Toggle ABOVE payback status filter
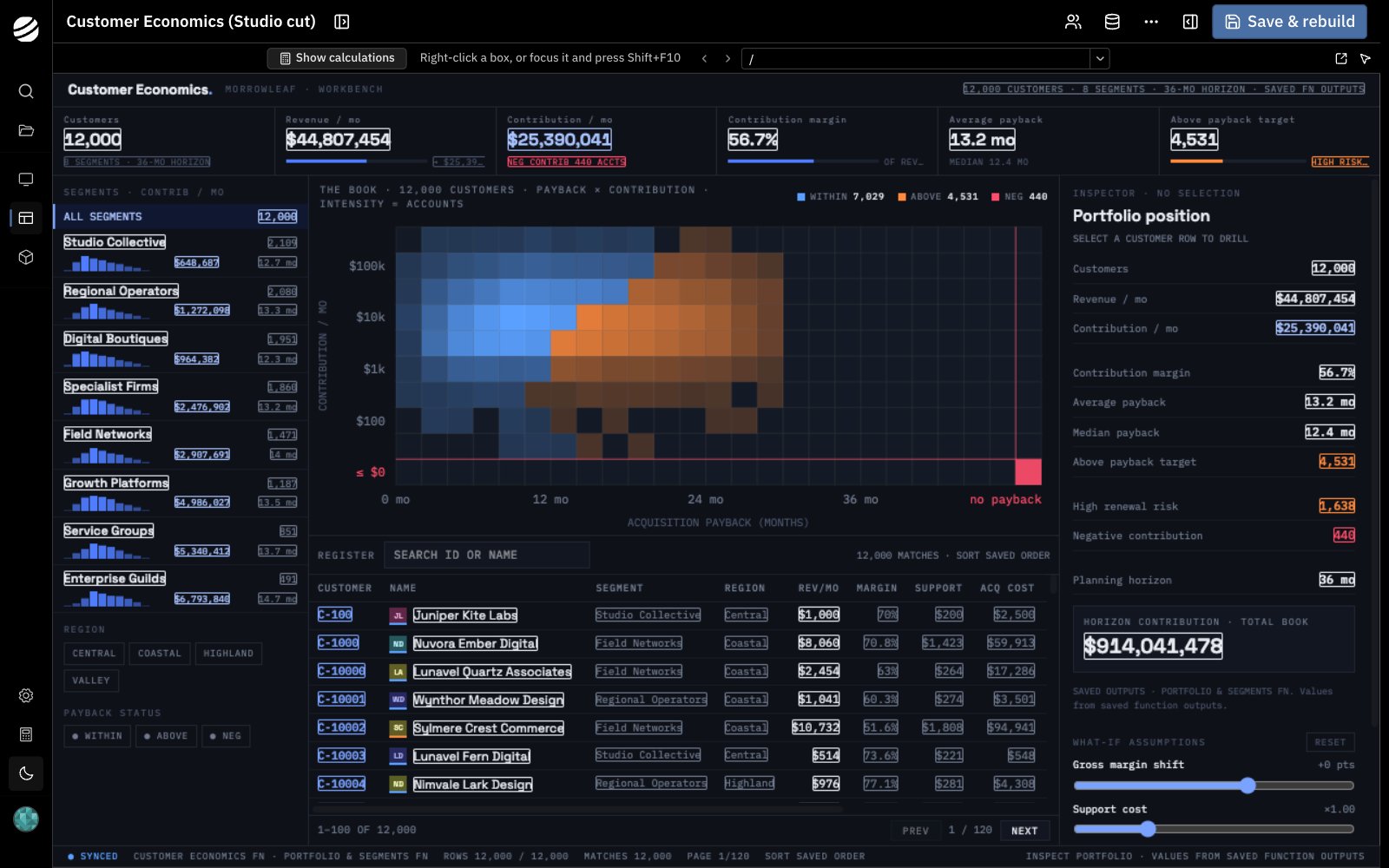The height and width of the screenshot is (868, 1389). (166, 736)
